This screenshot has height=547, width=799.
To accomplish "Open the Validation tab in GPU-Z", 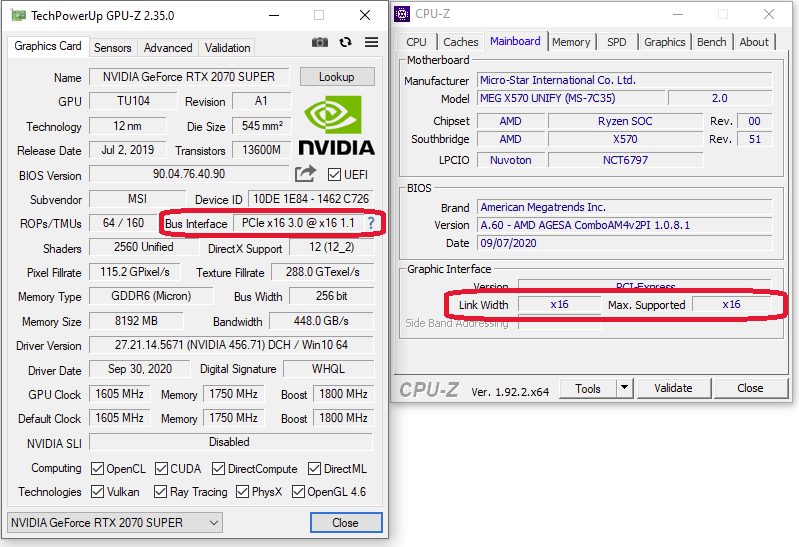I will pyautogui.click(x=227, y=48).
